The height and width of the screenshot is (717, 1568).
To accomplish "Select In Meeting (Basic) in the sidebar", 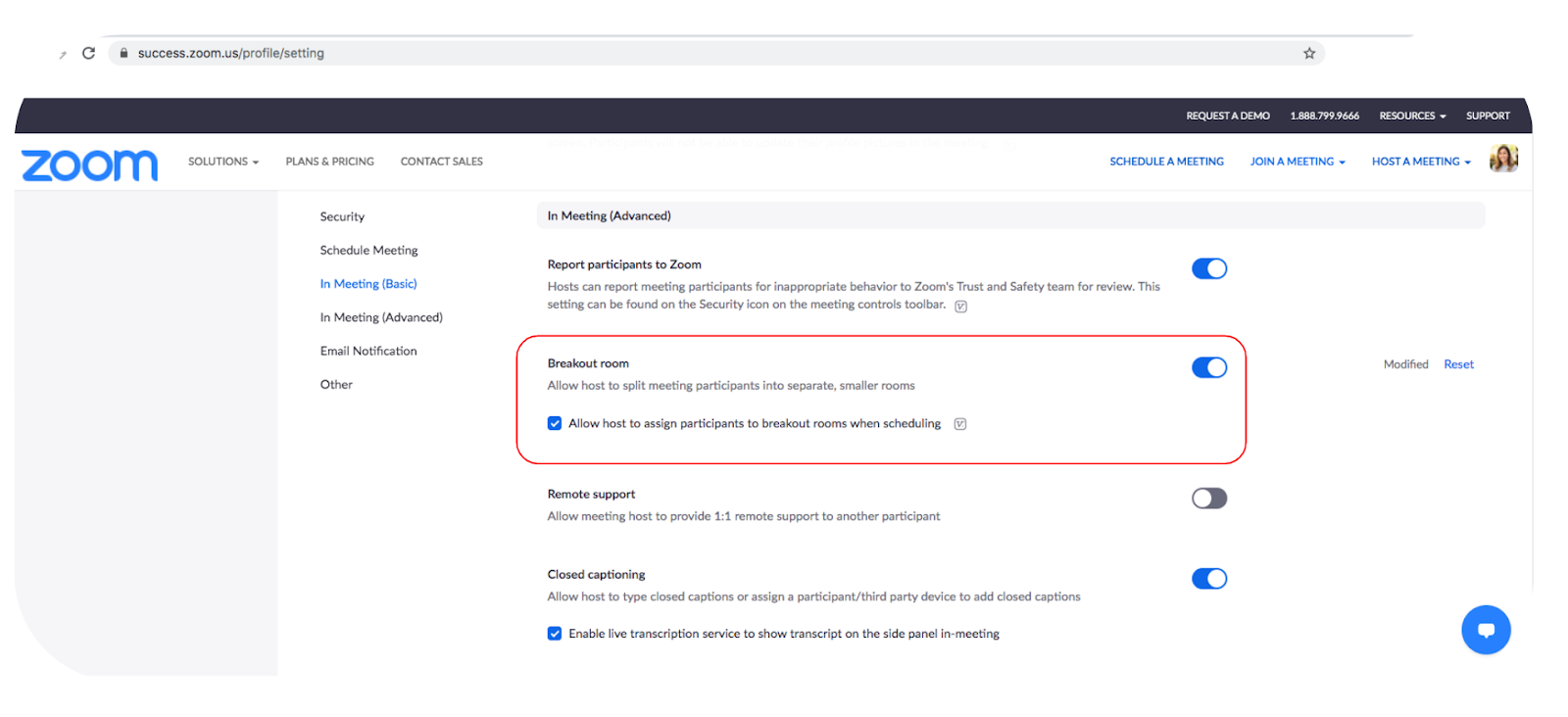I will click(368, 284).
